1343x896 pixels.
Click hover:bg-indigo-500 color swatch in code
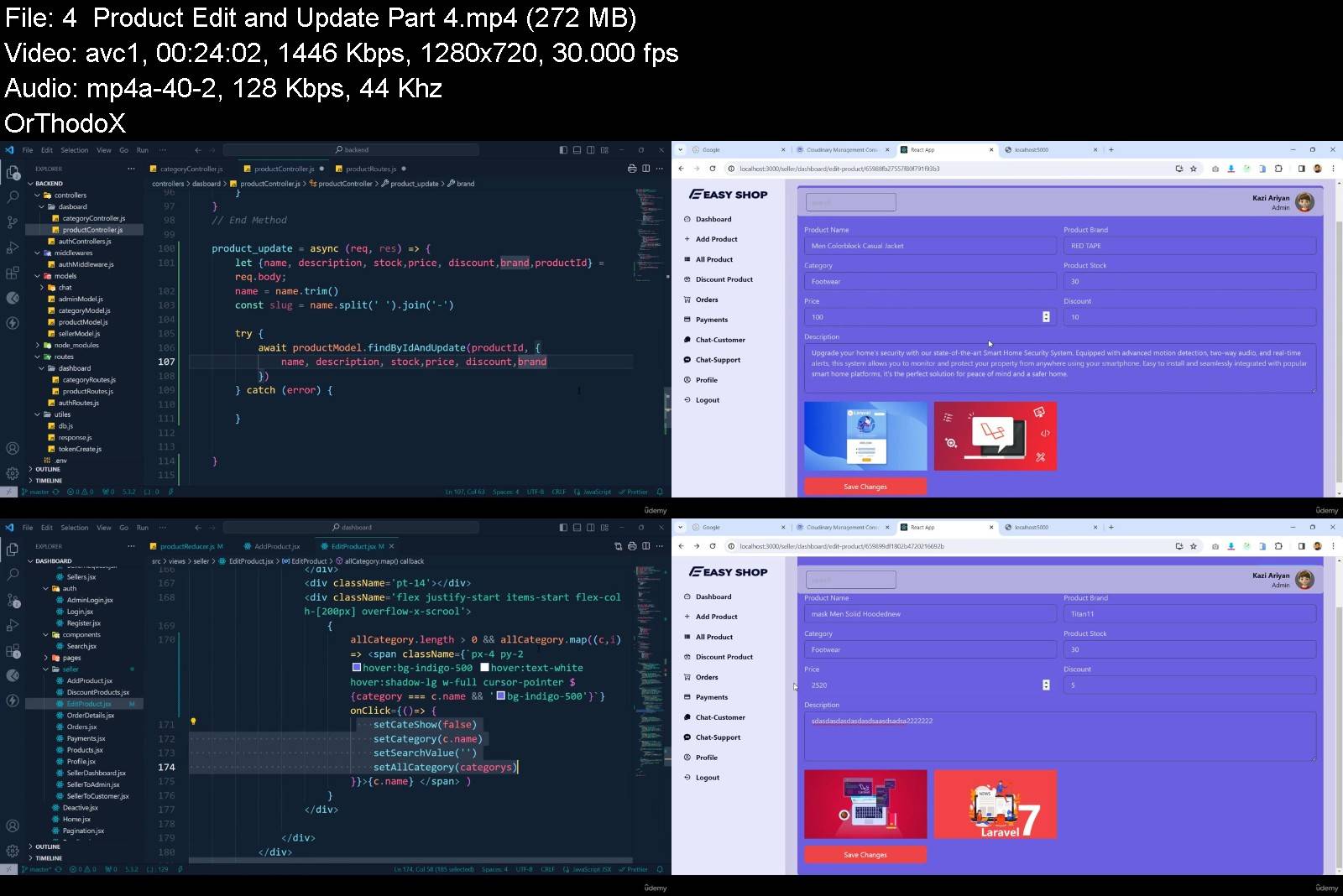click(x=357, y=668)
